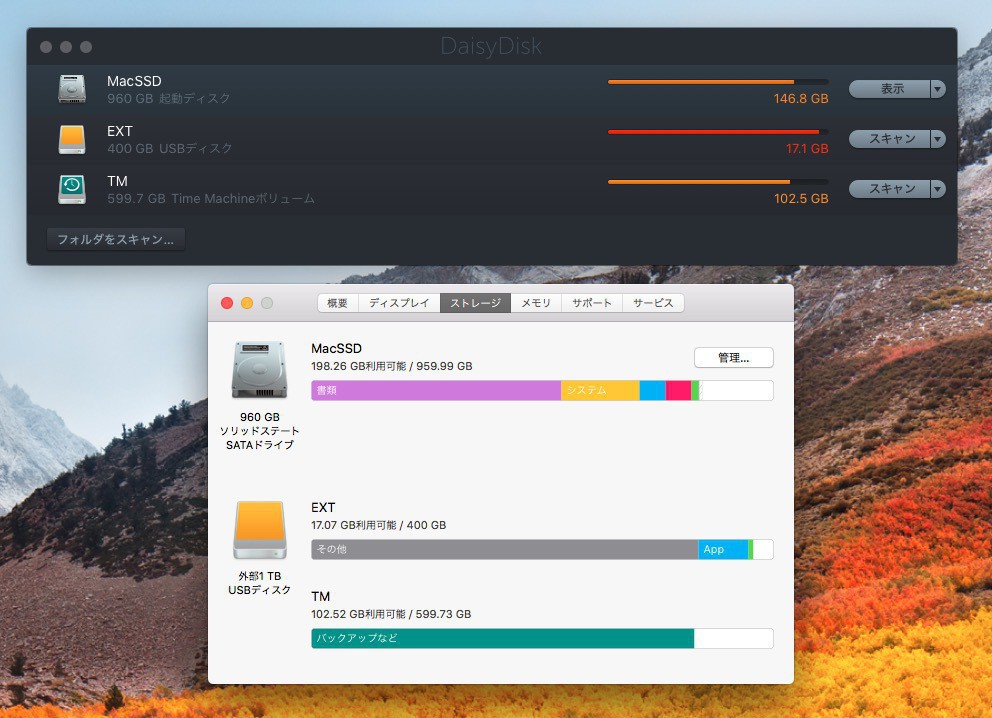
Task: Click the yellow システム segment of MacSSD bar
Action: pos(600,390)
